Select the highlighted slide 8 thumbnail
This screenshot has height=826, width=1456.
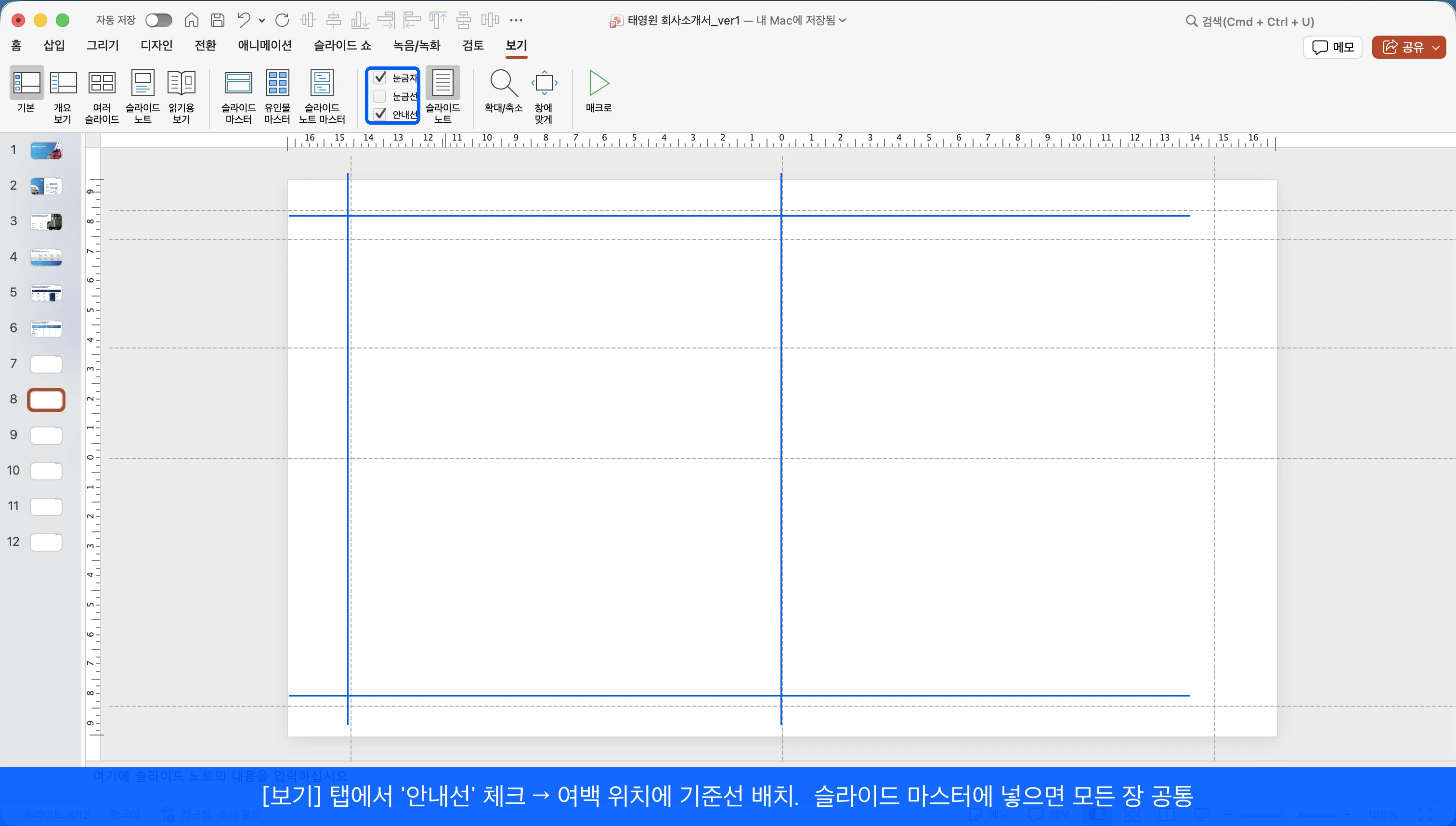[46, 400]
